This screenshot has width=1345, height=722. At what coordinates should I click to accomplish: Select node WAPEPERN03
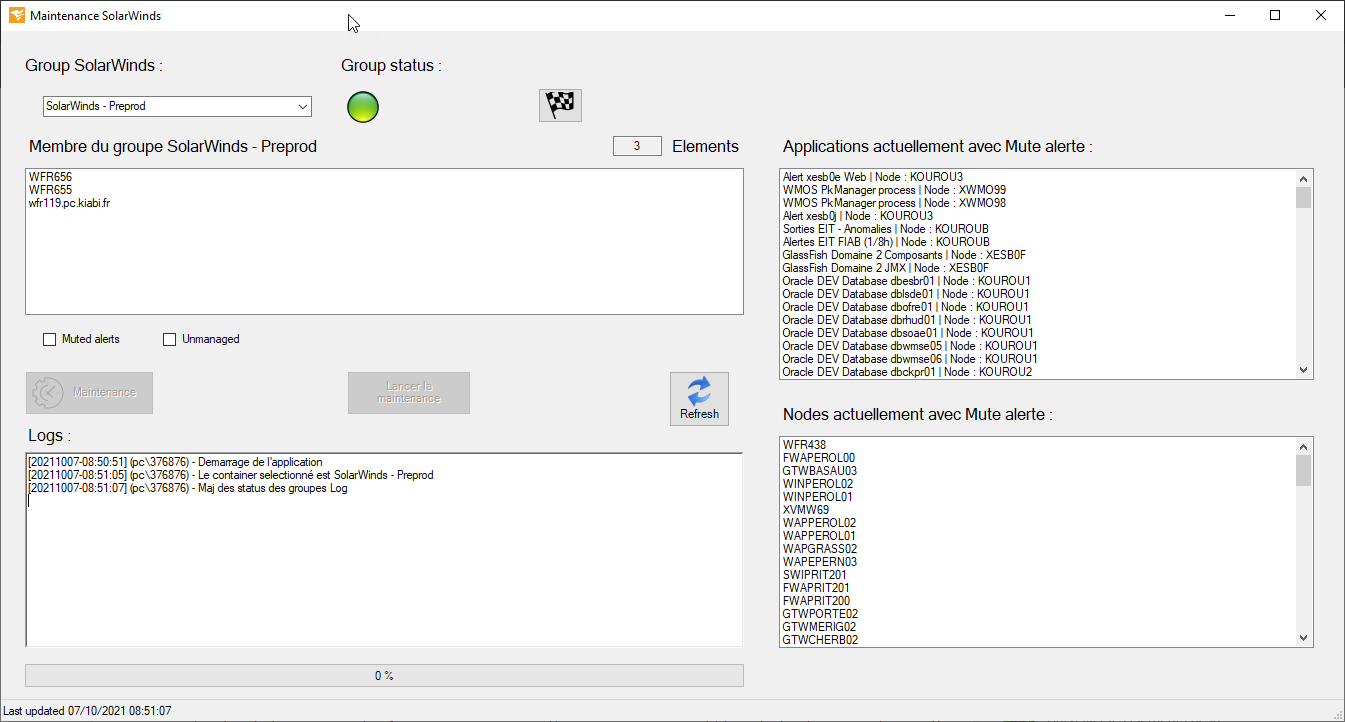pyautogui.click(x=819, y=562)
